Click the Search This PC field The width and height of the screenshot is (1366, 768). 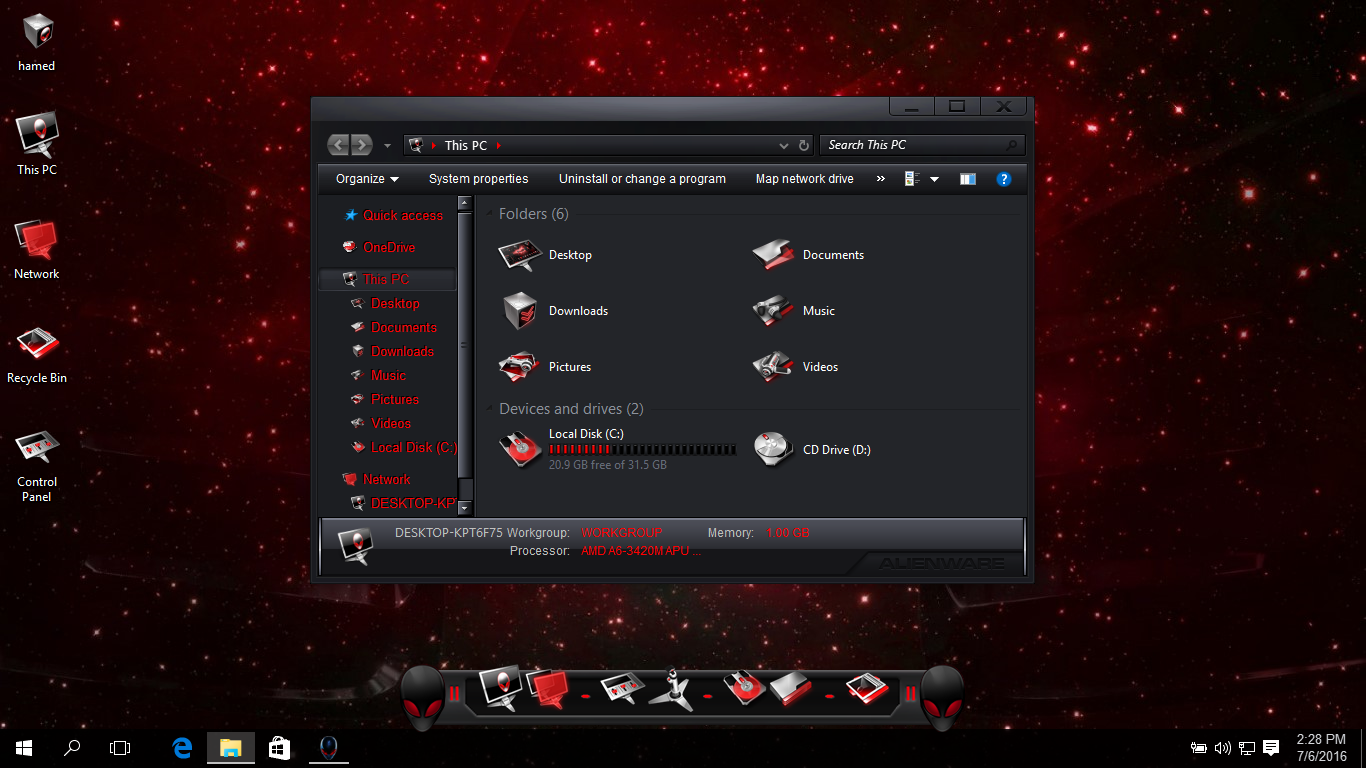pos(915,146)
